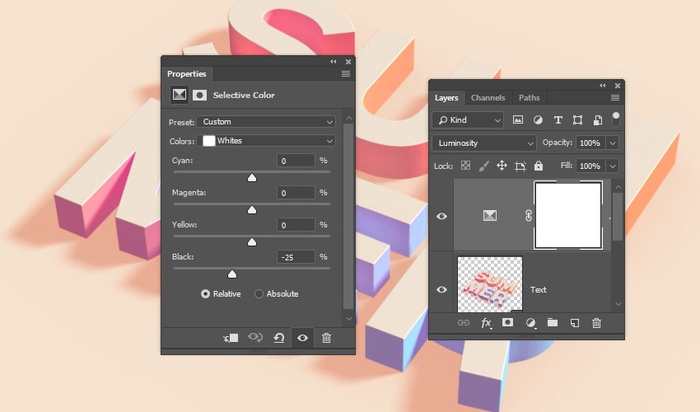The image size is (700, 412).
Task: Delete the Selective Color adjustment layer
Action: 326,338
